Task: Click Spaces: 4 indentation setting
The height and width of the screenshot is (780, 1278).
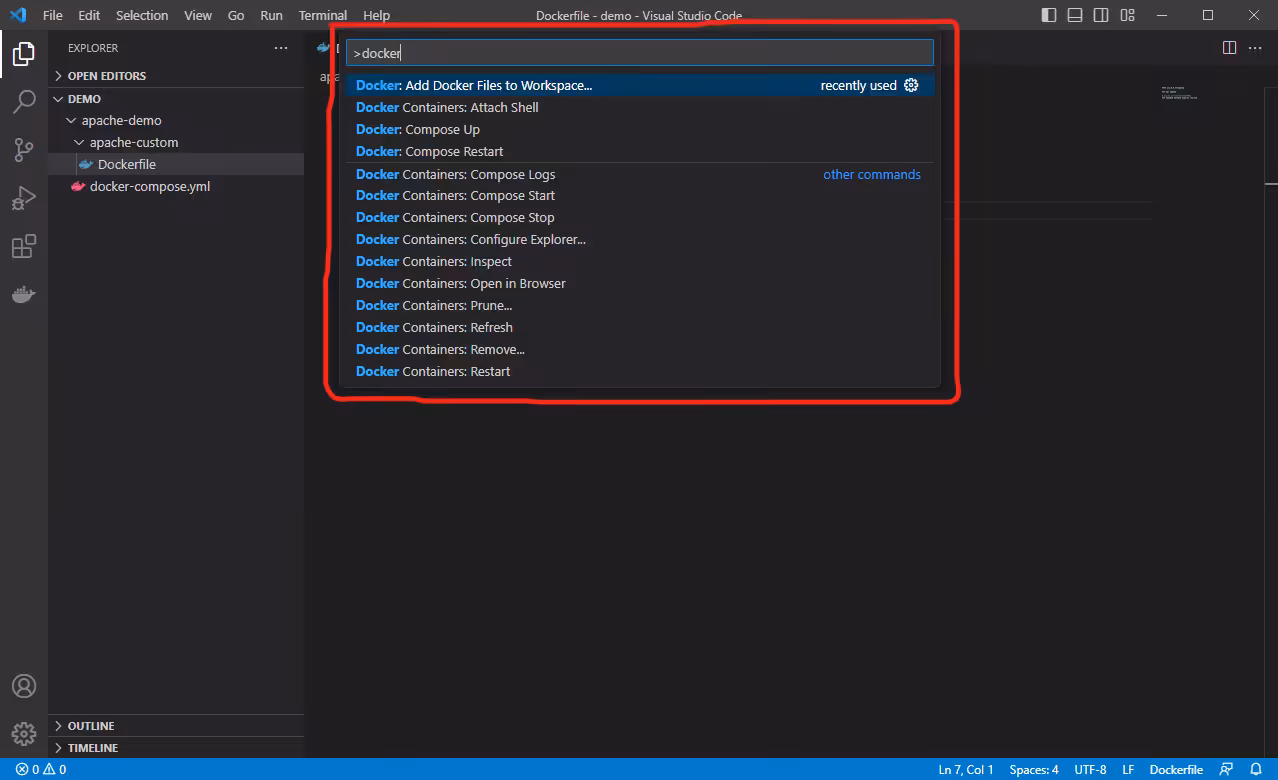Action: point(1034,769)
